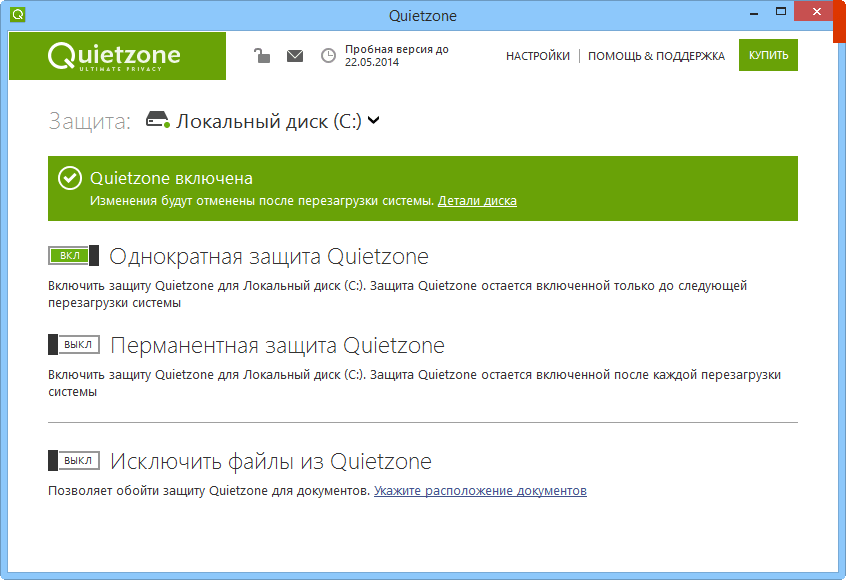This screenshot has width=846, height=580.
Task: Click the green КУПИТЬ button
Action: click(767, 55)
